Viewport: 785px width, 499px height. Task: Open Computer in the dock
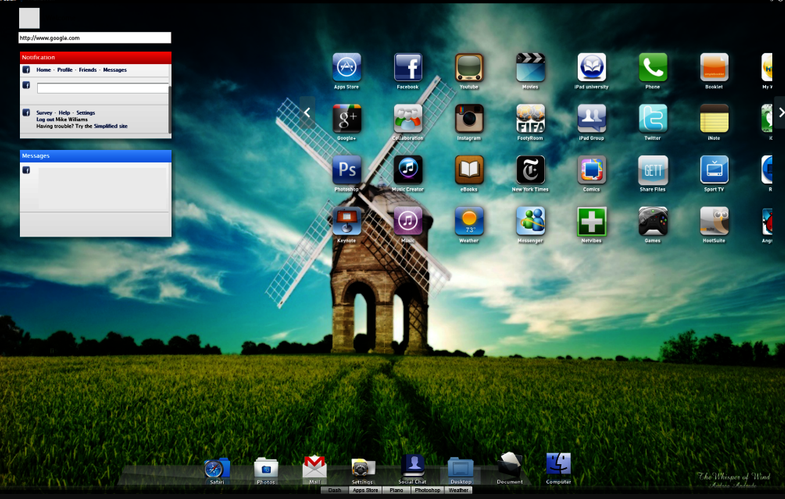pos(558,467)
